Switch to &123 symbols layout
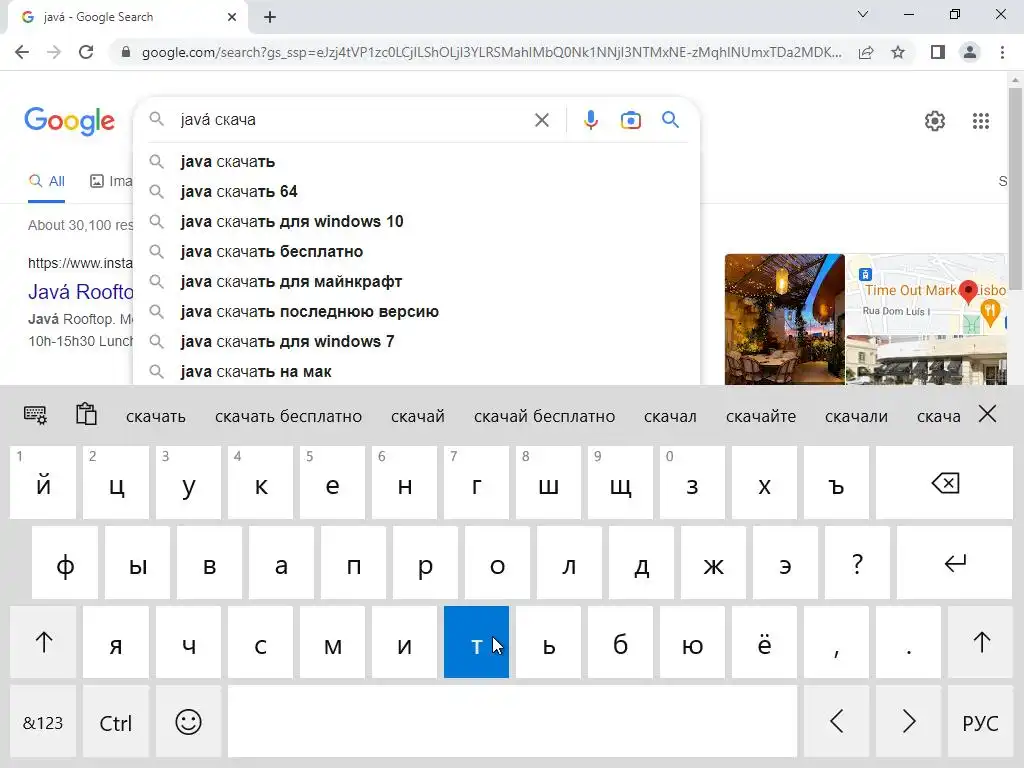The width and height of the screenshot is (1024, 768). (43, 722)
